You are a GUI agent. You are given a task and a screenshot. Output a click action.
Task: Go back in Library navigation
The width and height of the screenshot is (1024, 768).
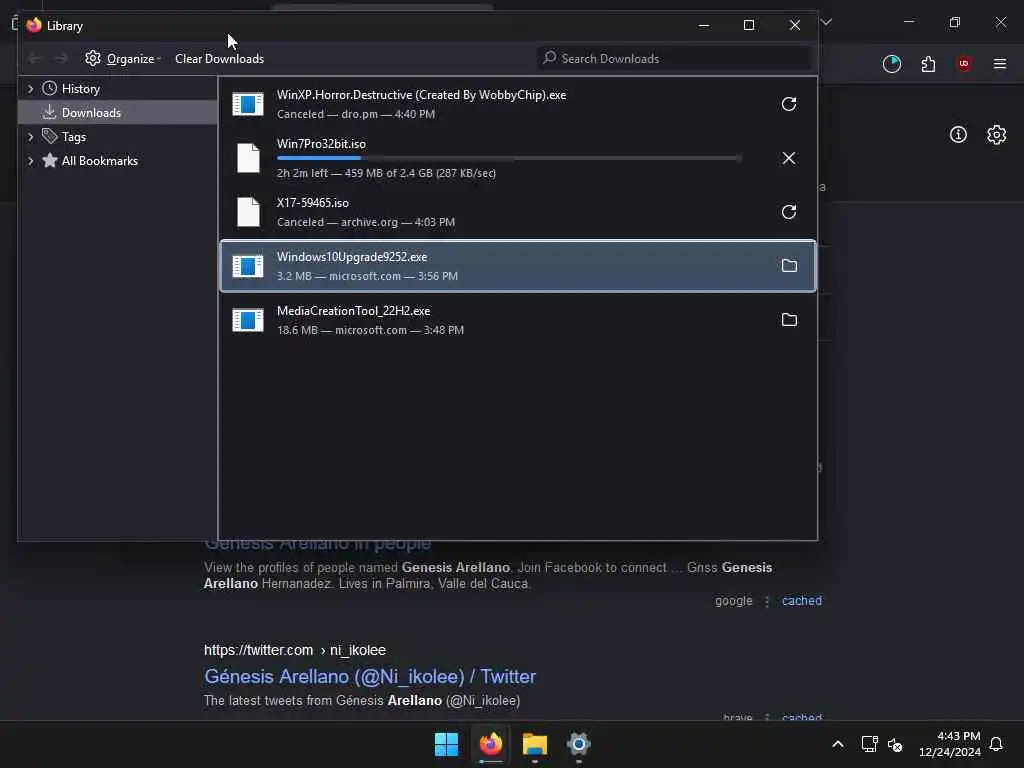[35, 59]
